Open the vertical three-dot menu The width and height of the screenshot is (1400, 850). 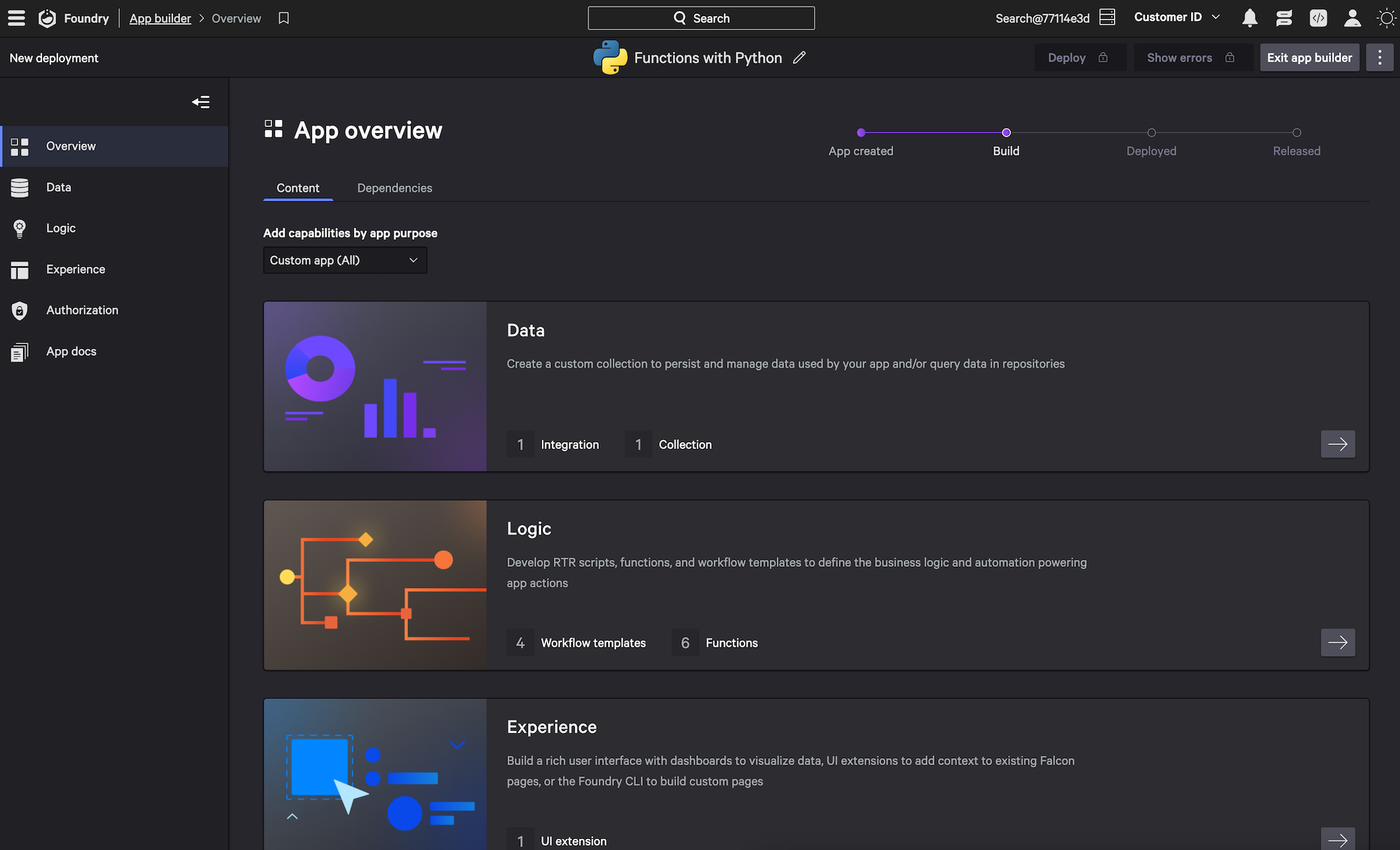[1380, 57]
